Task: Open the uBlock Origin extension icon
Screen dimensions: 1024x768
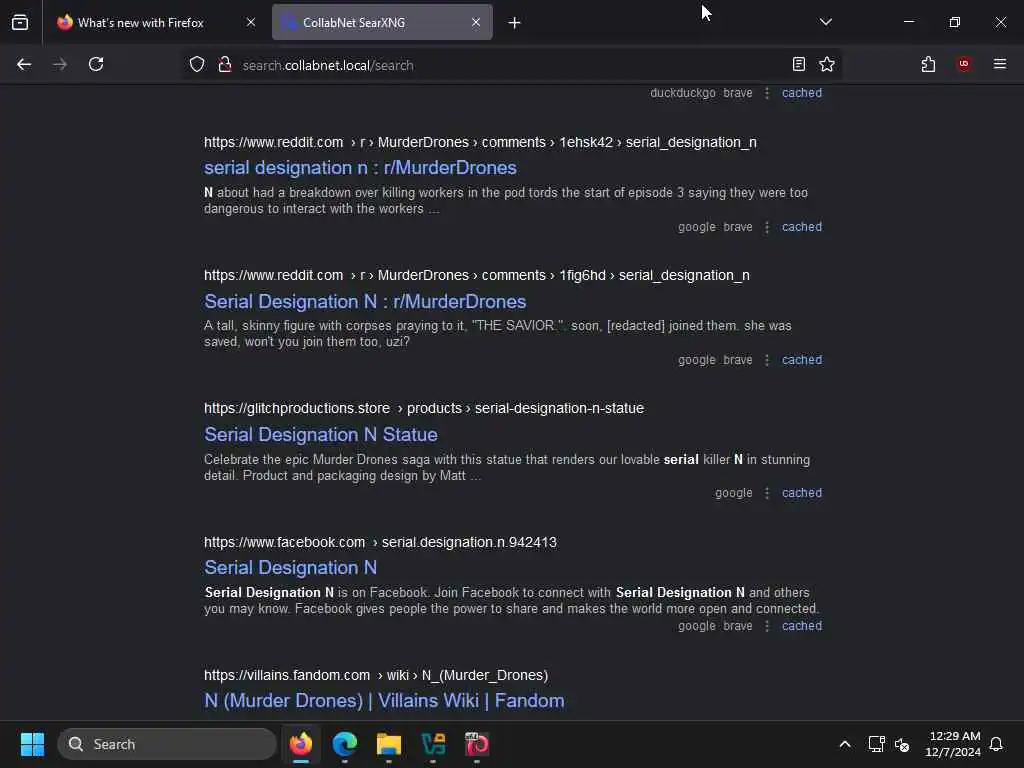Action: tap(963, 64)
